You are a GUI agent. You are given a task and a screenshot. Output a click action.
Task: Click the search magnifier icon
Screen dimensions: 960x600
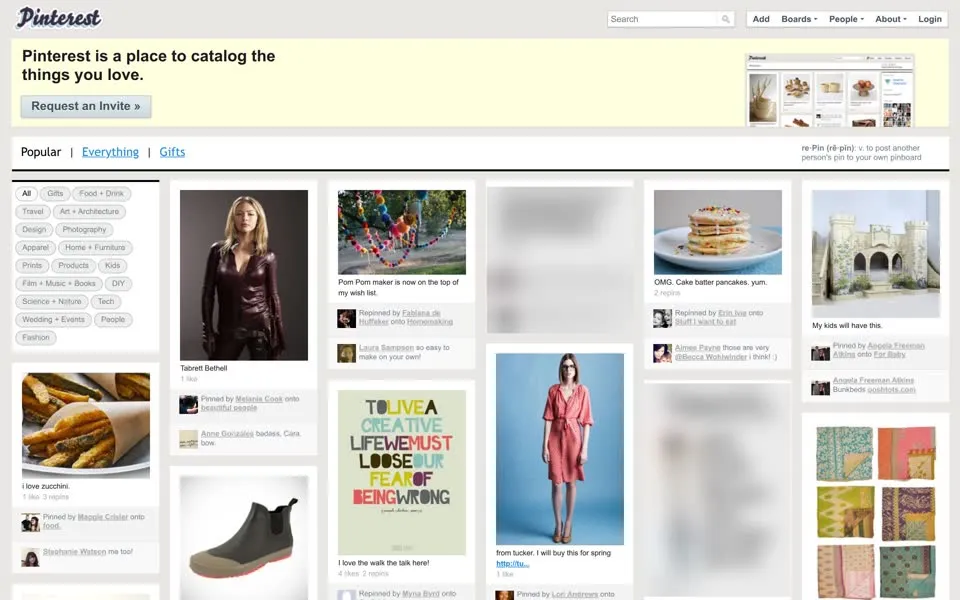pyautogui.click(x=726, y=19)
